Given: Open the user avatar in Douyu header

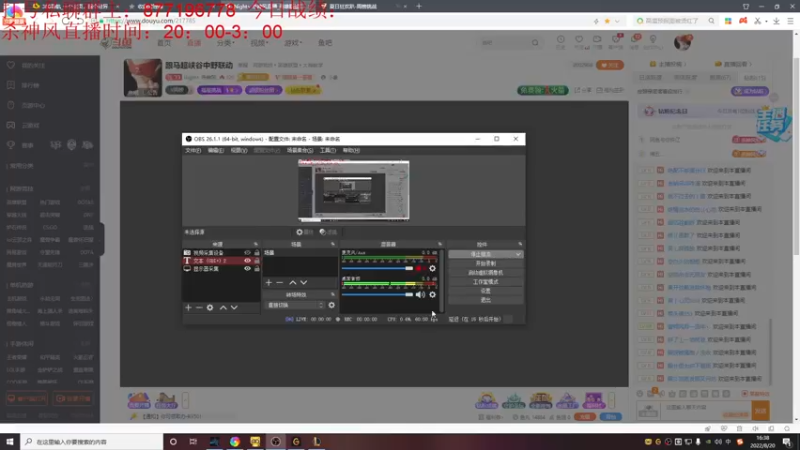Looking at the screenshot, I should [683, 42].
